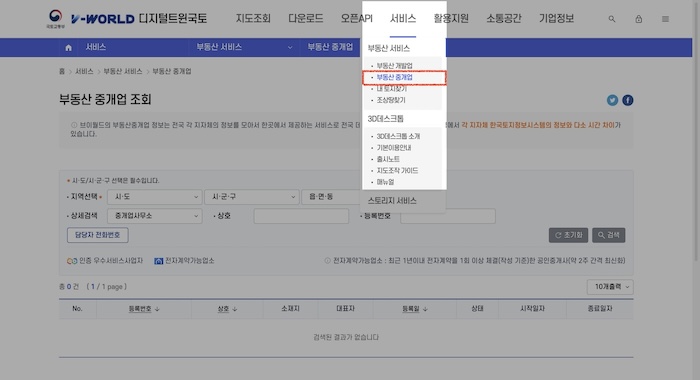Click 부동산 서비스 breadcrumb link
This screenshot has height=380, width=700.
click(123, 71)
